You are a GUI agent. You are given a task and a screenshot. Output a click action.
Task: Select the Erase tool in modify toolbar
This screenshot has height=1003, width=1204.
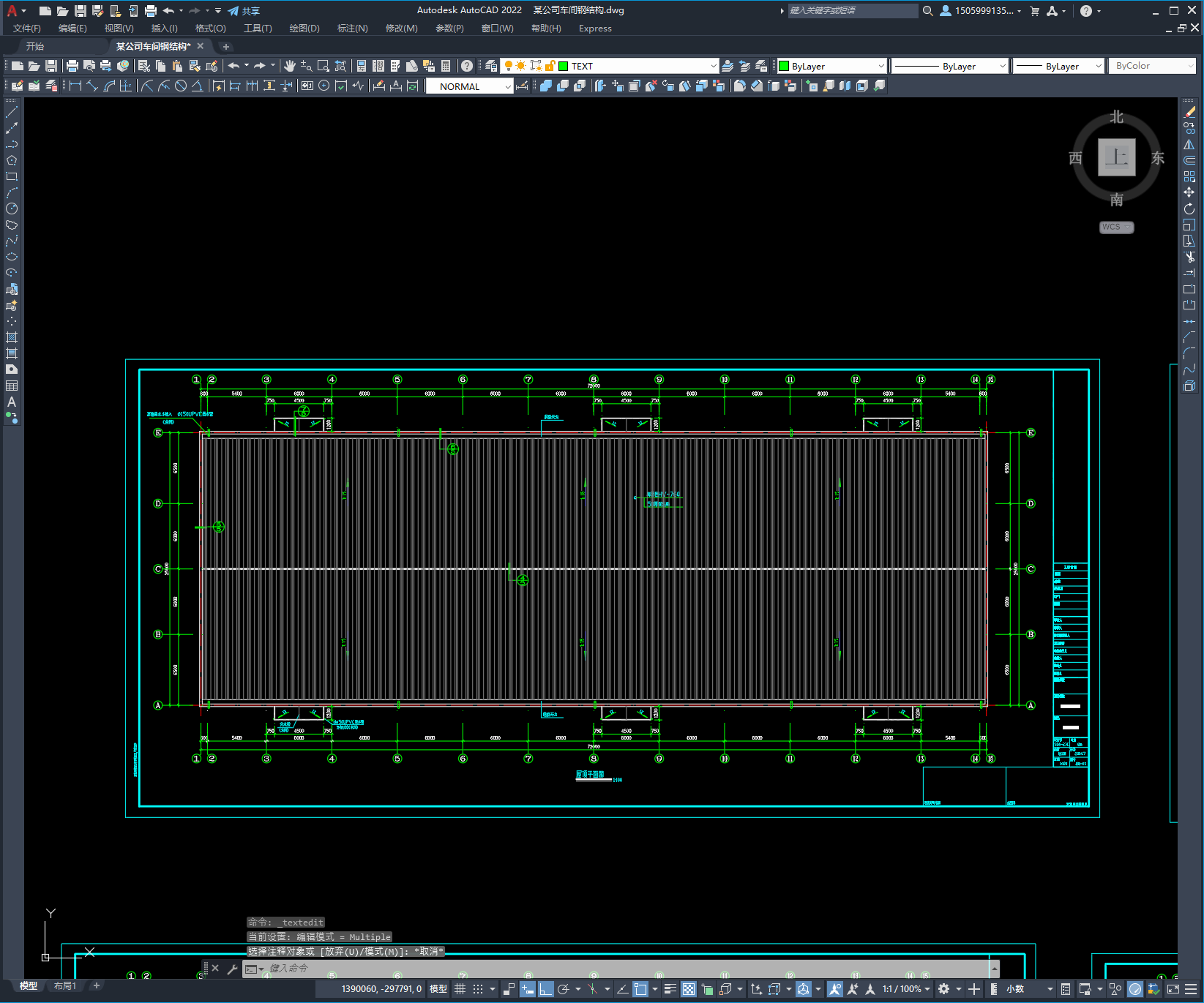[1189, 112]
